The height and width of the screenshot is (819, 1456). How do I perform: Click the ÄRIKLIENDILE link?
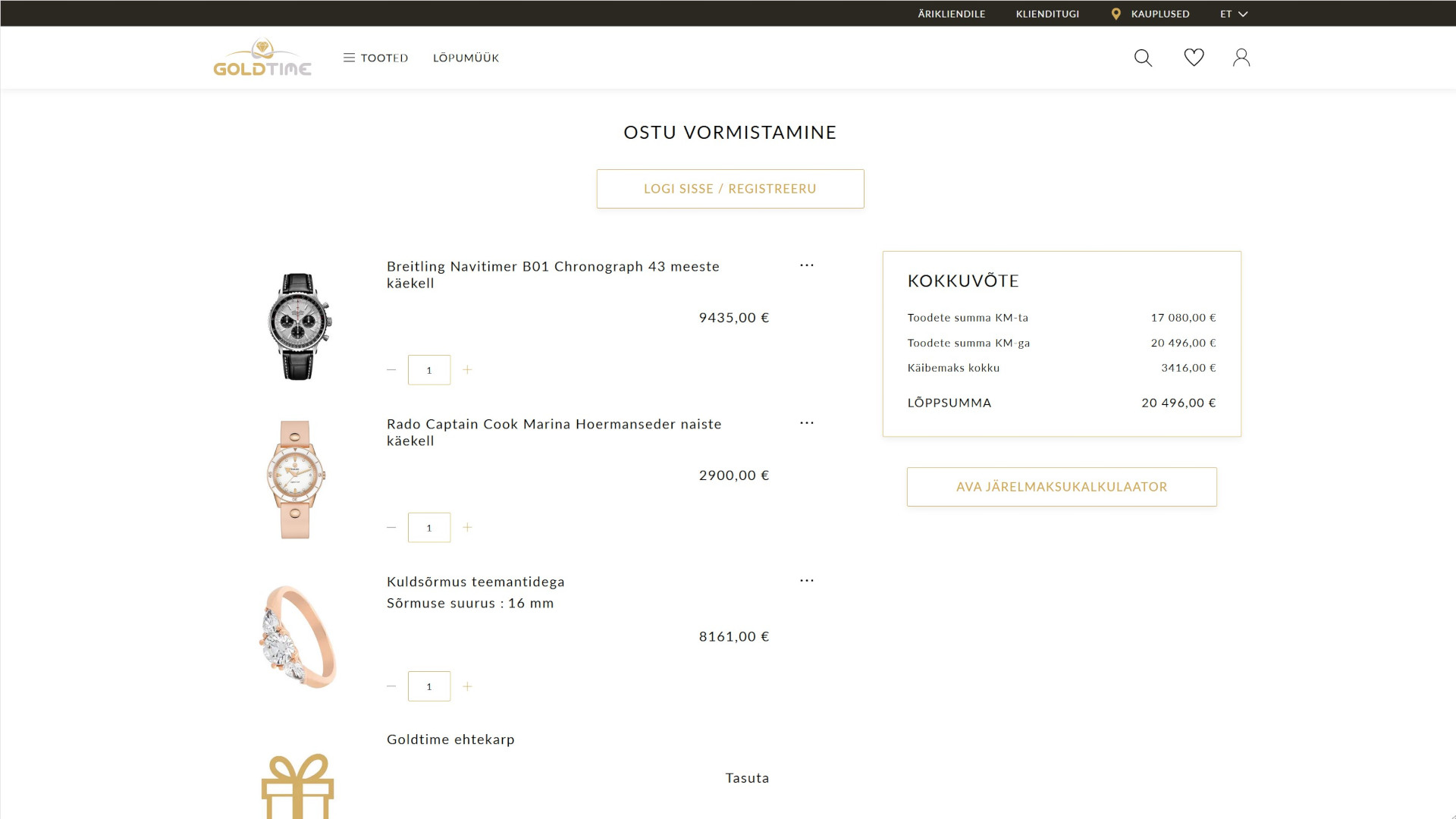tap(951, 13)
